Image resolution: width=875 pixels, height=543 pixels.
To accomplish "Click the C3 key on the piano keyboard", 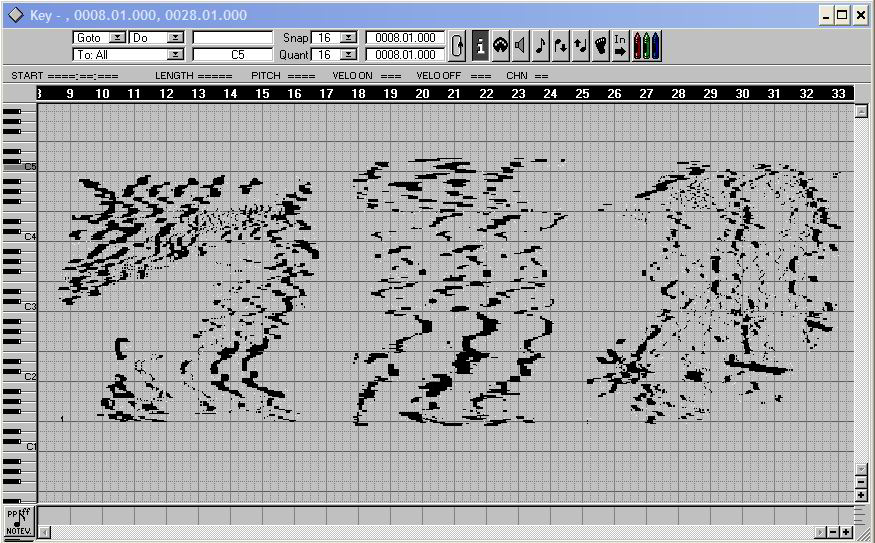I will click(x=20, y=307).
